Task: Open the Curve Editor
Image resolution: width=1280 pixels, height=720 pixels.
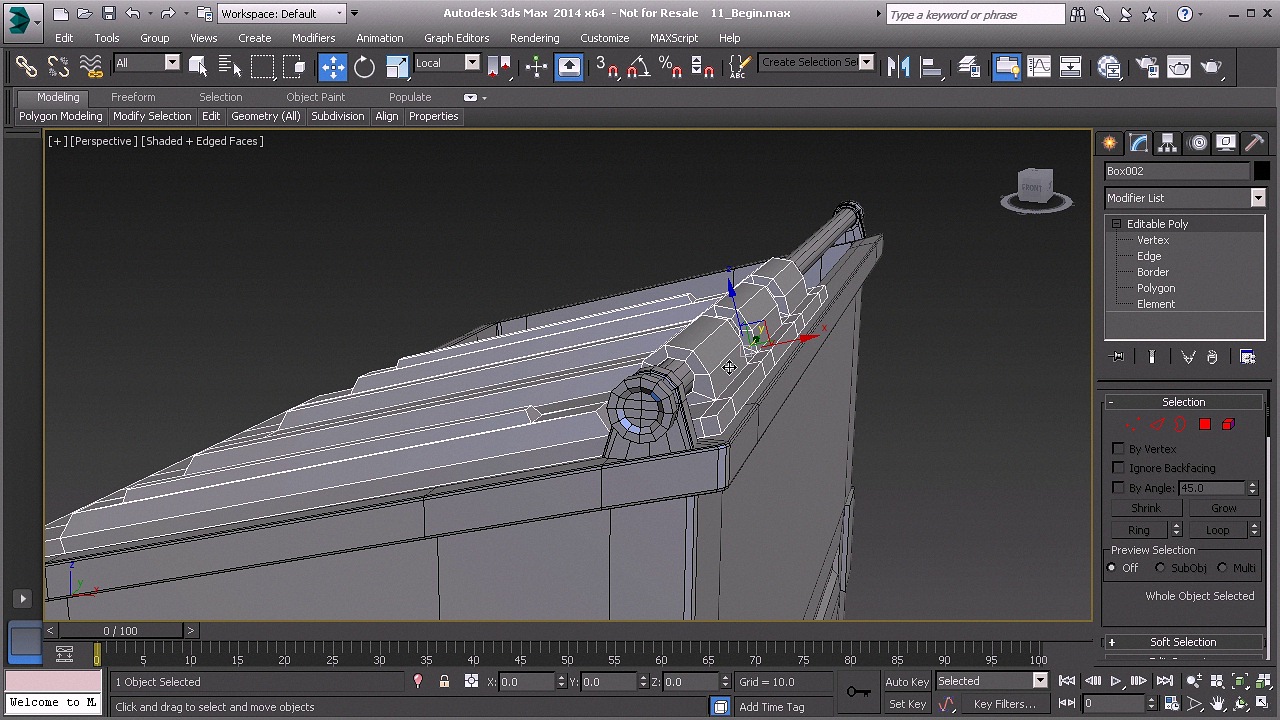Action: point(1039,66)
